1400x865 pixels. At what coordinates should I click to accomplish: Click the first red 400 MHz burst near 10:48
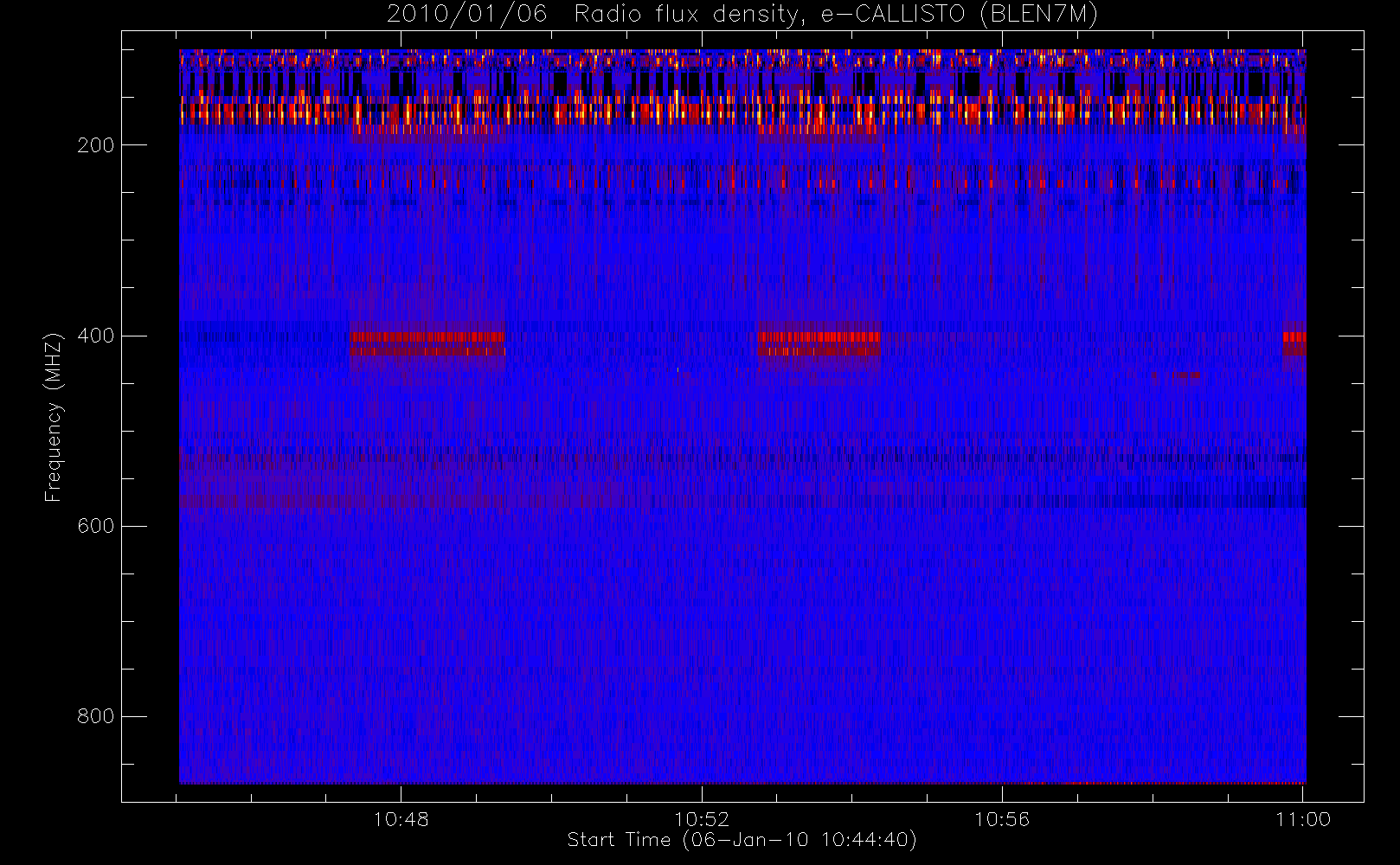(x=427, y=343)
